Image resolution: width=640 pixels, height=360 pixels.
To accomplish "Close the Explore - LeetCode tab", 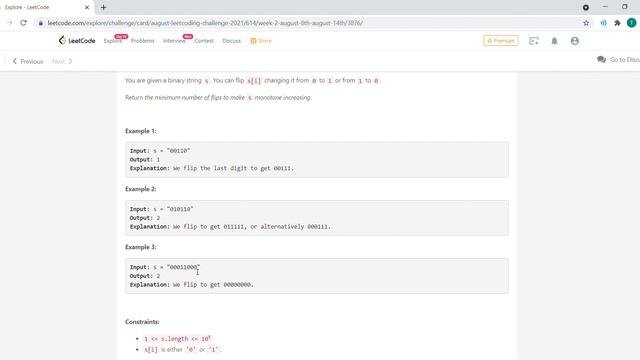I will point(87,7).
